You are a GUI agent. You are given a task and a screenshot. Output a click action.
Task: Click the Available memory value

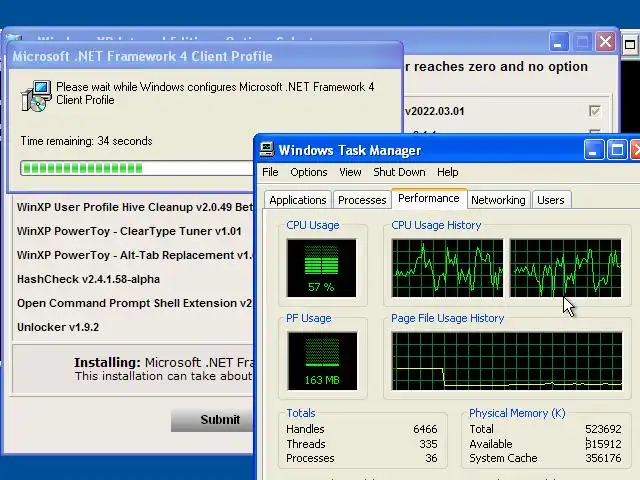tap(603, 444)
